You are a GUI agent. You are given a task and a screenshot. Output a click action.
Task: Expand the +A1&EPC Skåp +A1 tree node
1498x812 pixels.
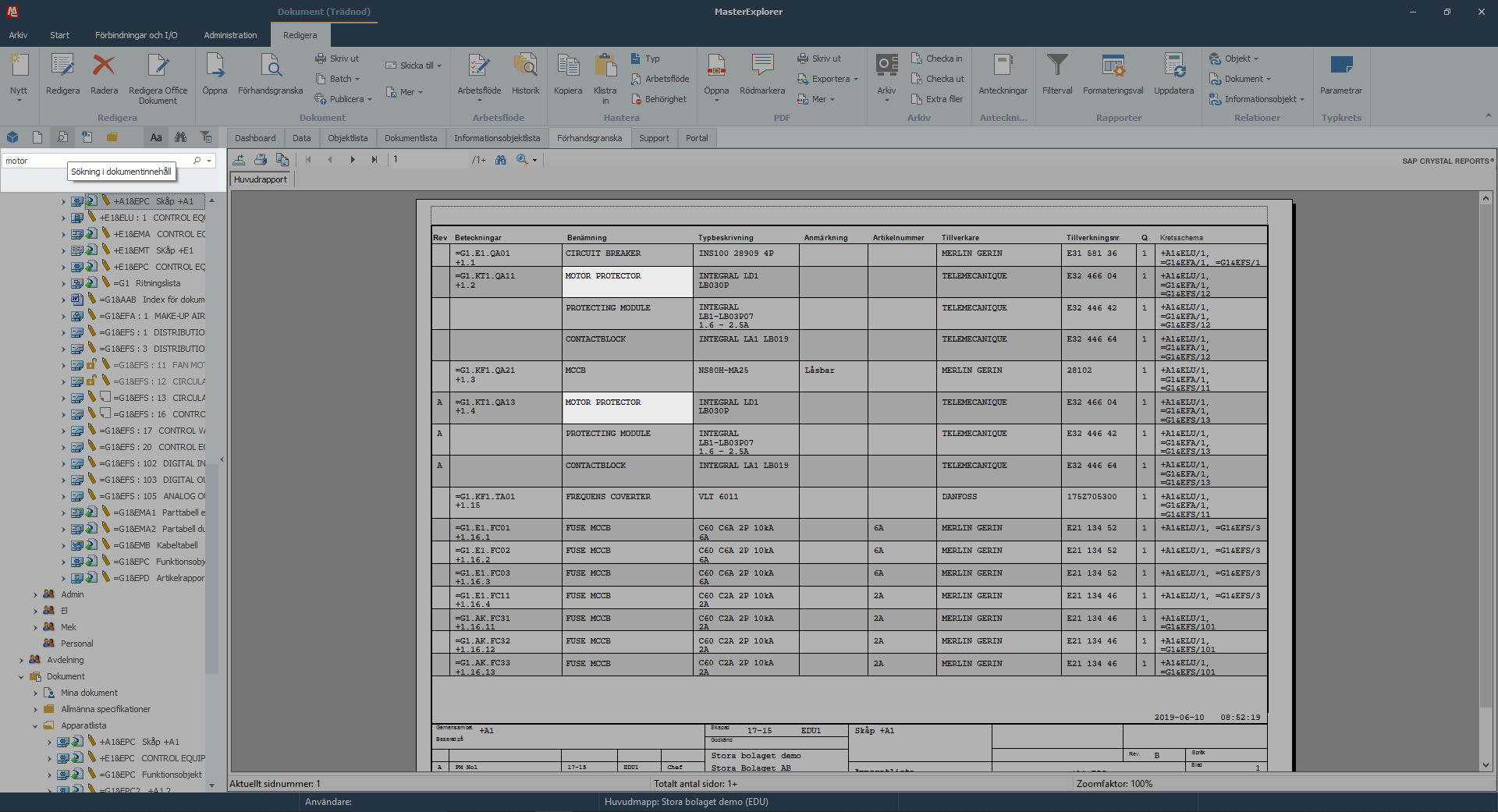63,201
